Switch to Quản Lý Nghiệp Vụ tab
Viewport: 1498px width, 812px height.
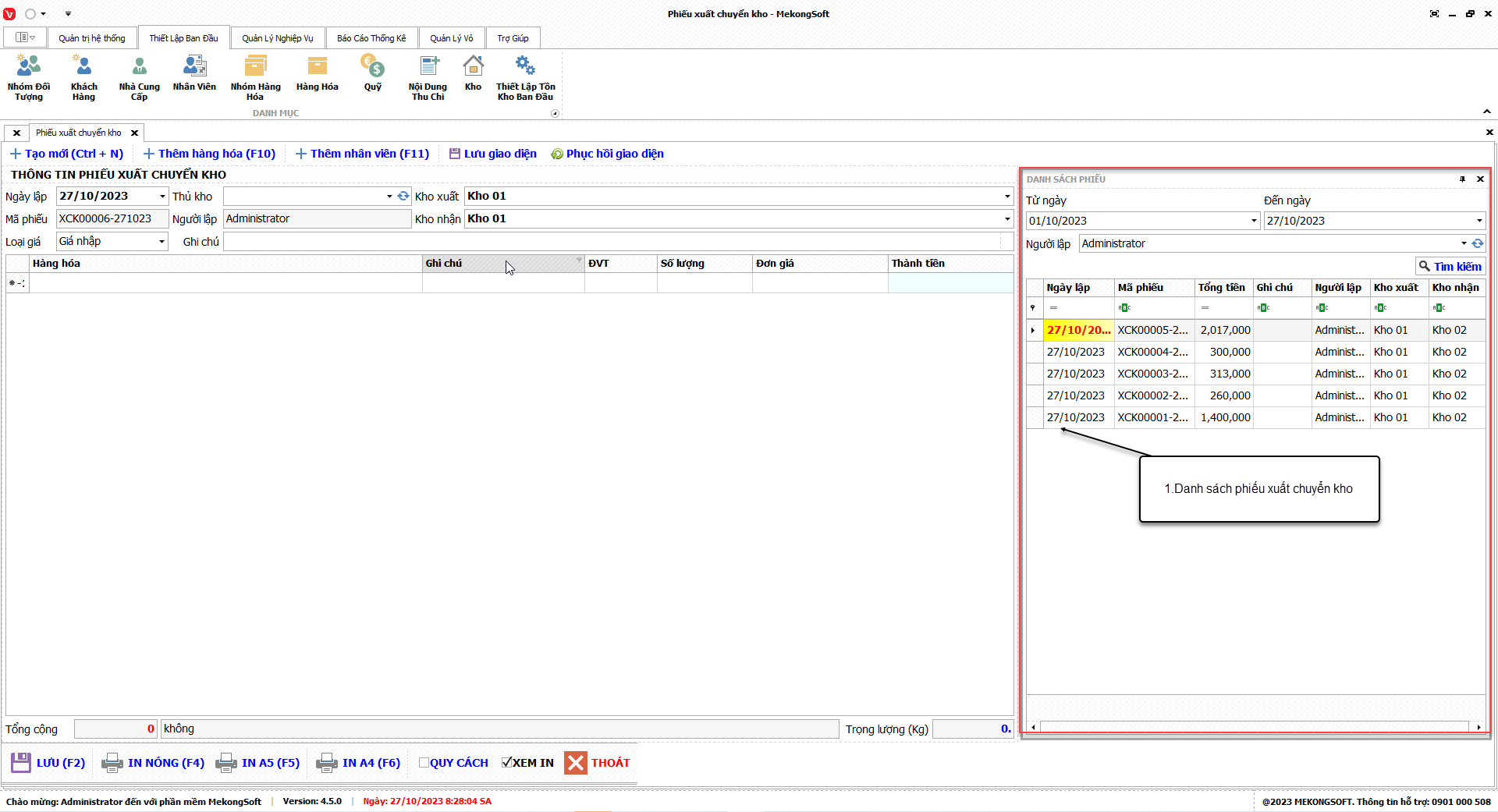(277, 38)
